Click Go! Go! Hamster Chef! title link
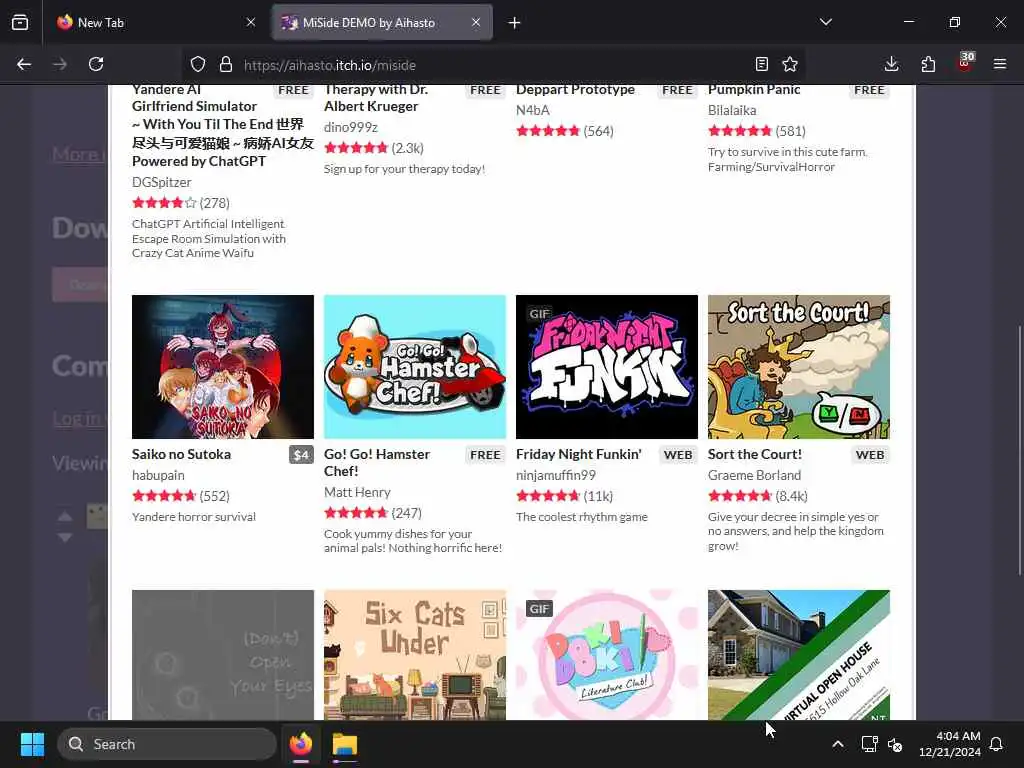 click(x=377, y=462)
